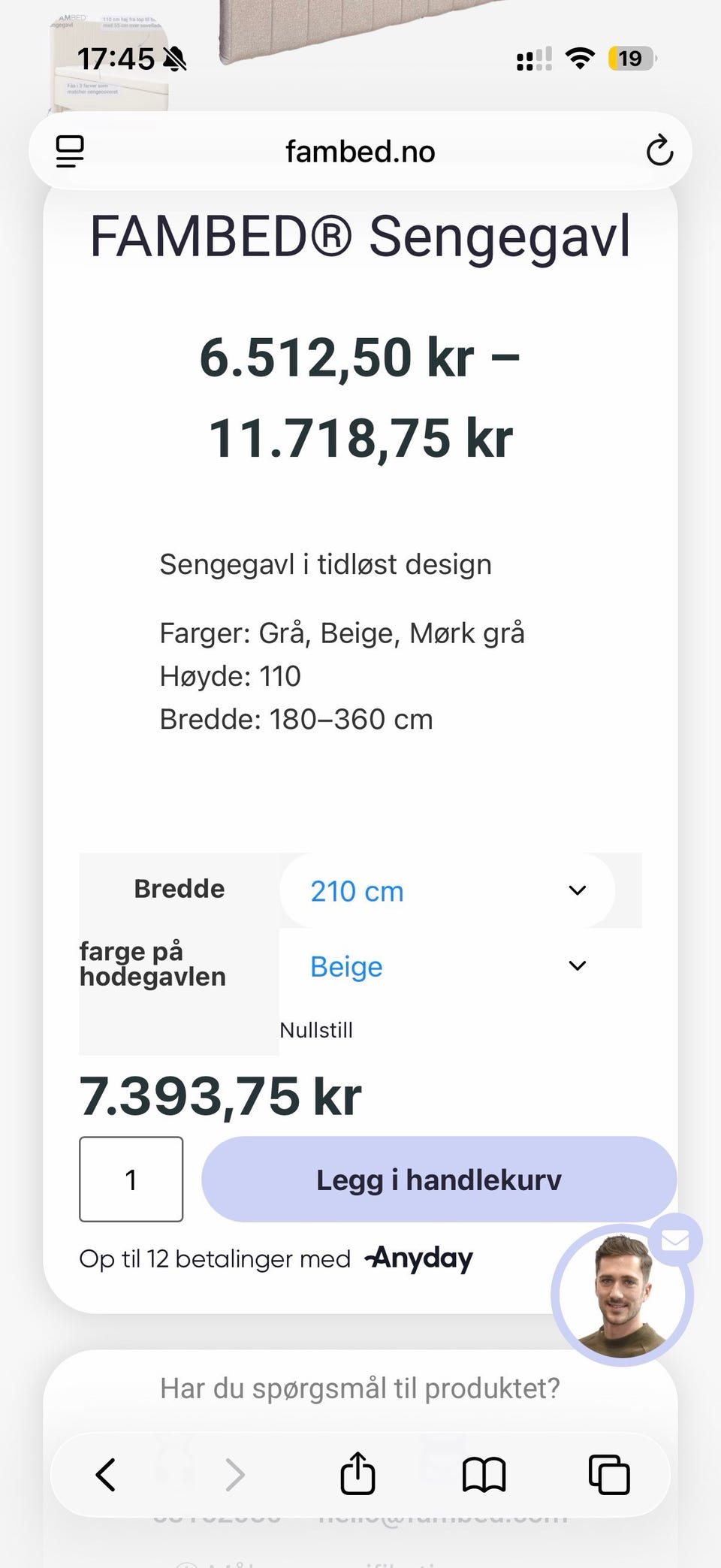The image size is (721, 1568).
Task: Open the Safari share sheet
Action: pos(357,1473)
